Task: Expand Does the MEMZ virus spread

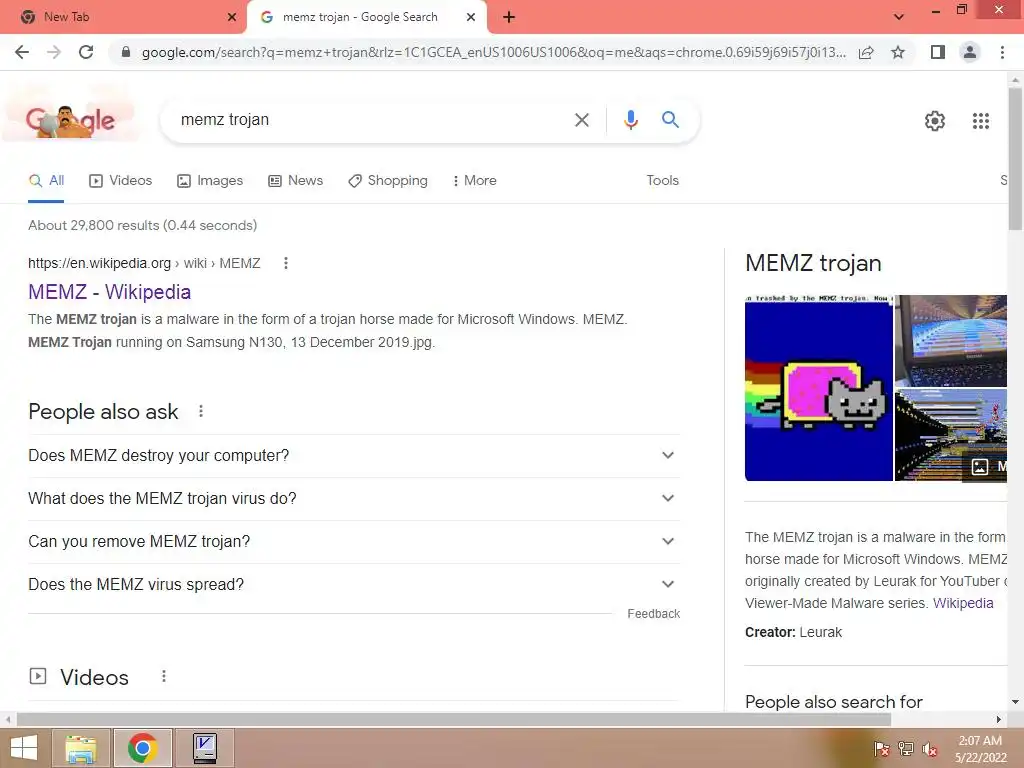Action: tap(354, 584)
